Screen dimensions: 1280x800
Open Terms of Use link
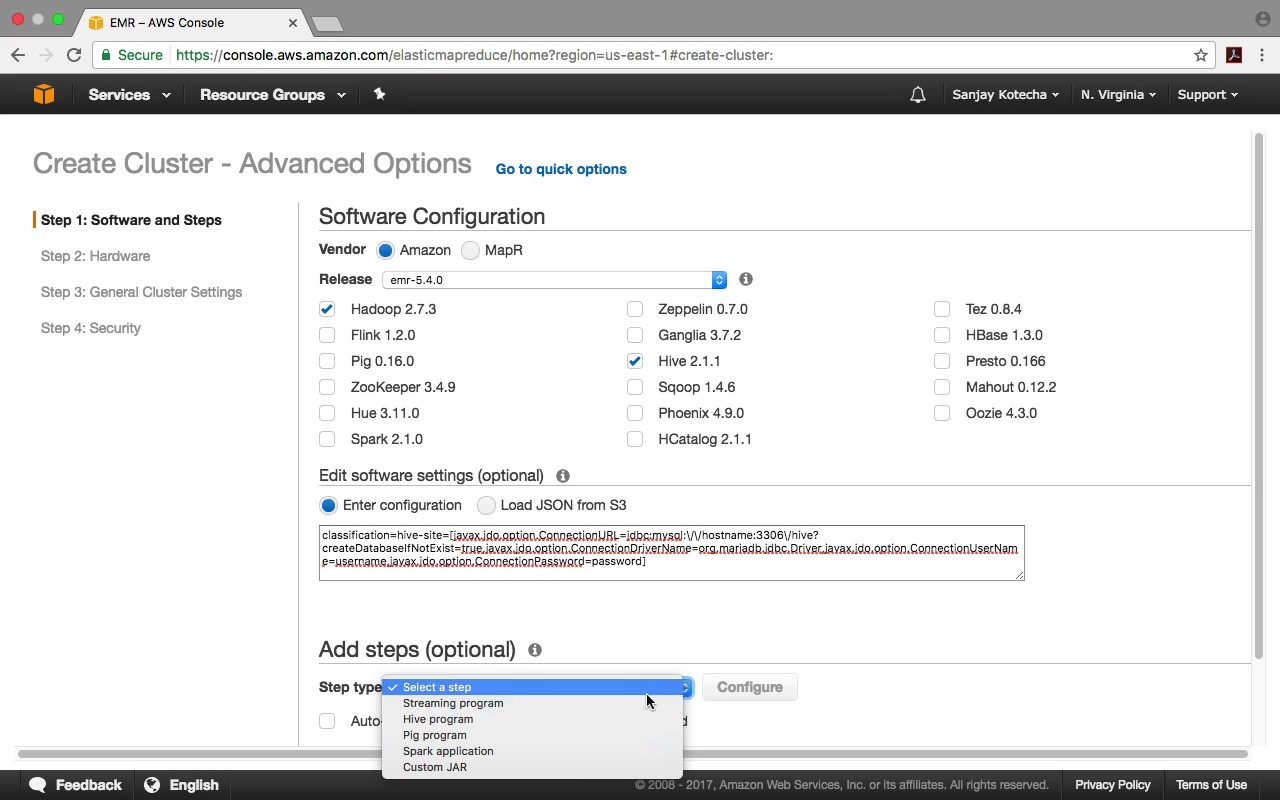pyautogui.click(x=1211, y=785)
